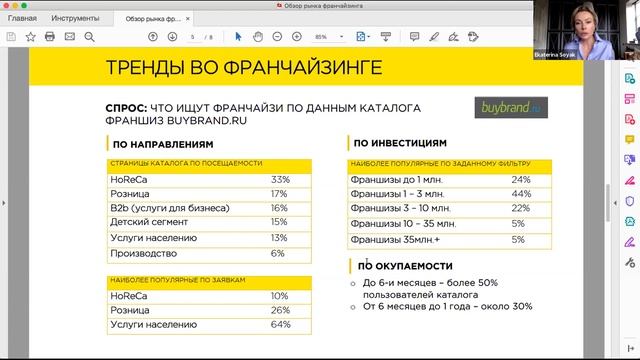640x360 pixels.
Task: Click the vertical document scrollbar
Action: (x=608, y=203)
